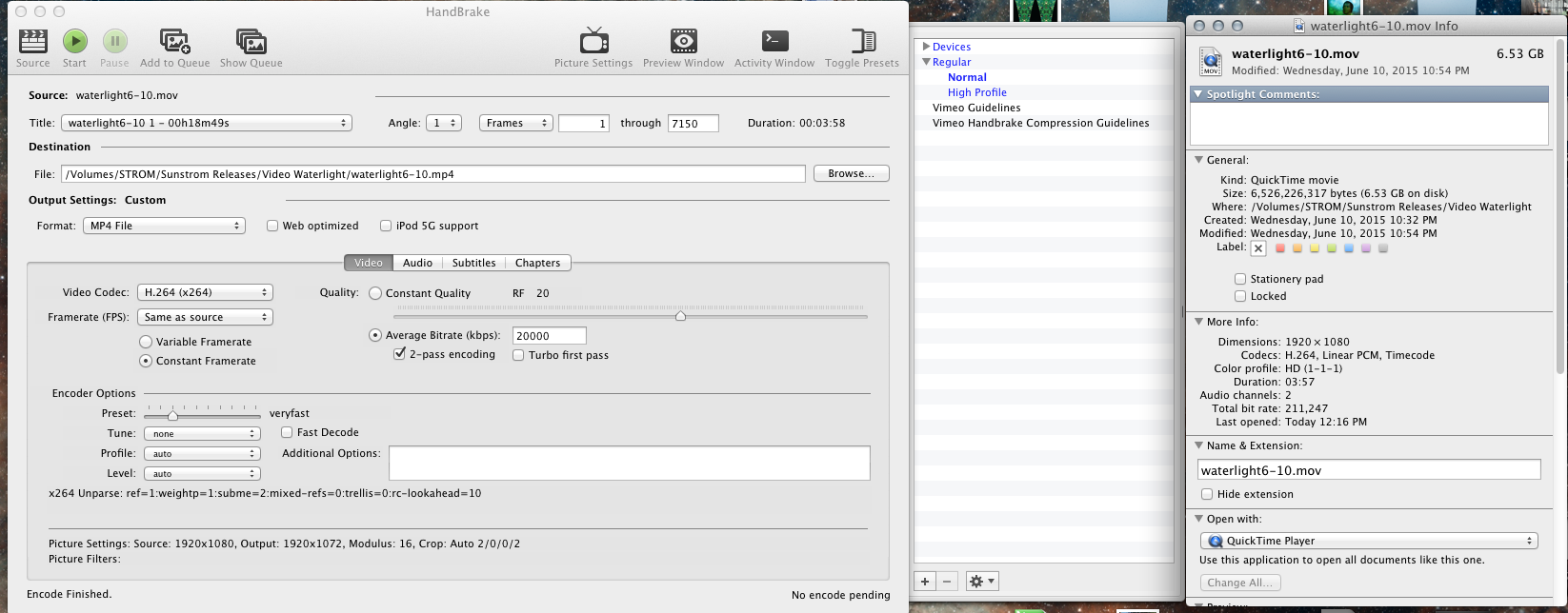Uncheck 2-pass encoding
Screen dimensions: 1568x613
tap(400, 354)
